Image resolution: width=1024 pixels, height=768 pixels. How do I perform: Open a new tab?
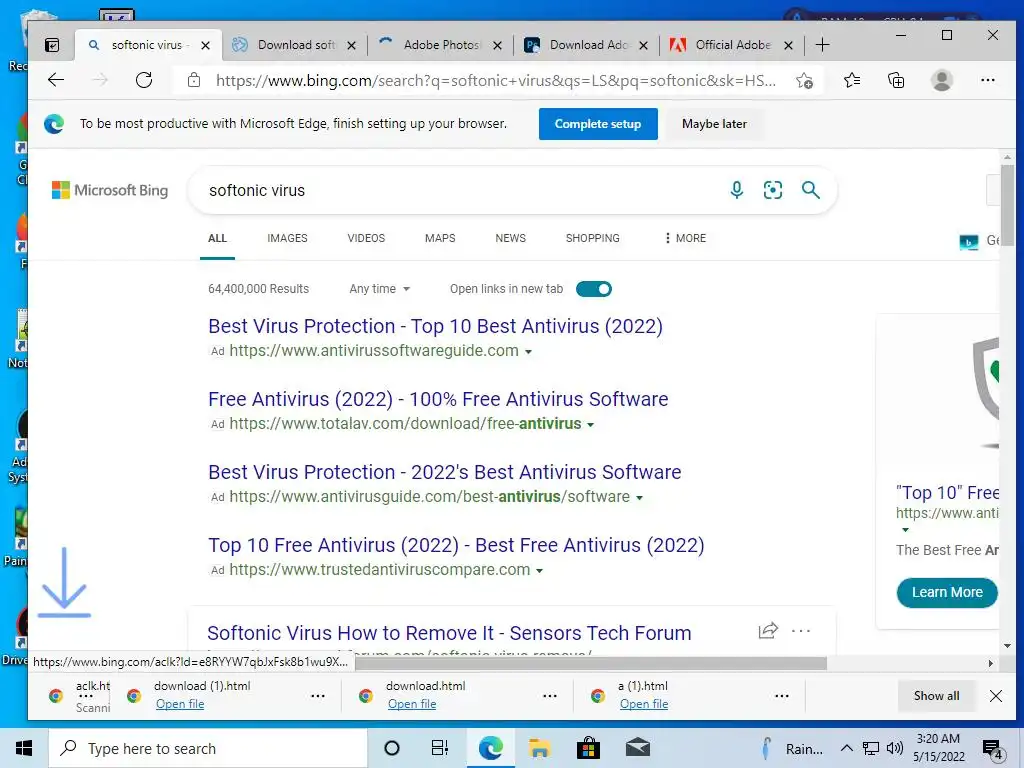tap(823, 45)
